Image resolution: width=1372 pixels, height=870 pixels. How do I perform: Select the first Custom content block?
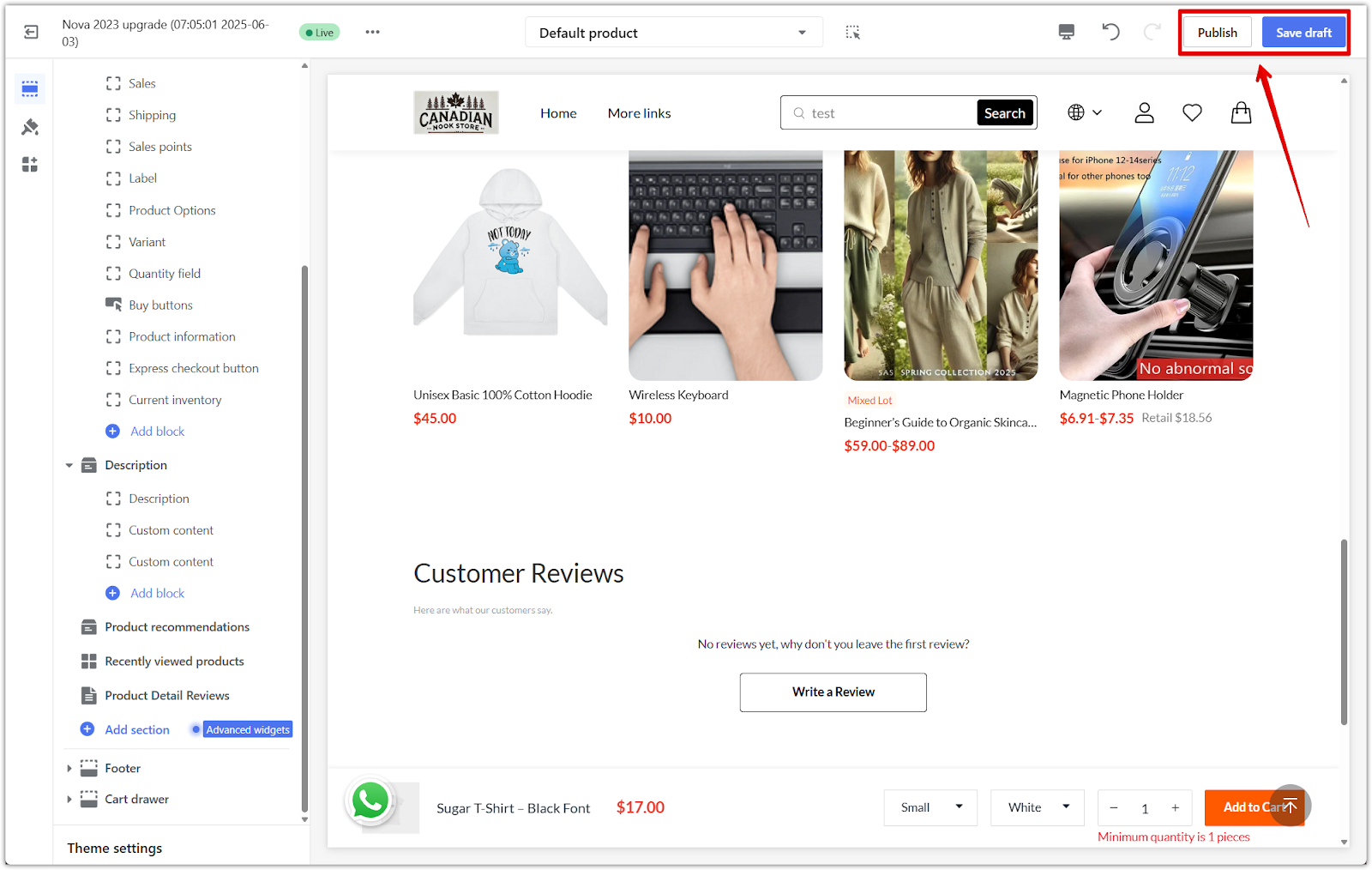171,530
